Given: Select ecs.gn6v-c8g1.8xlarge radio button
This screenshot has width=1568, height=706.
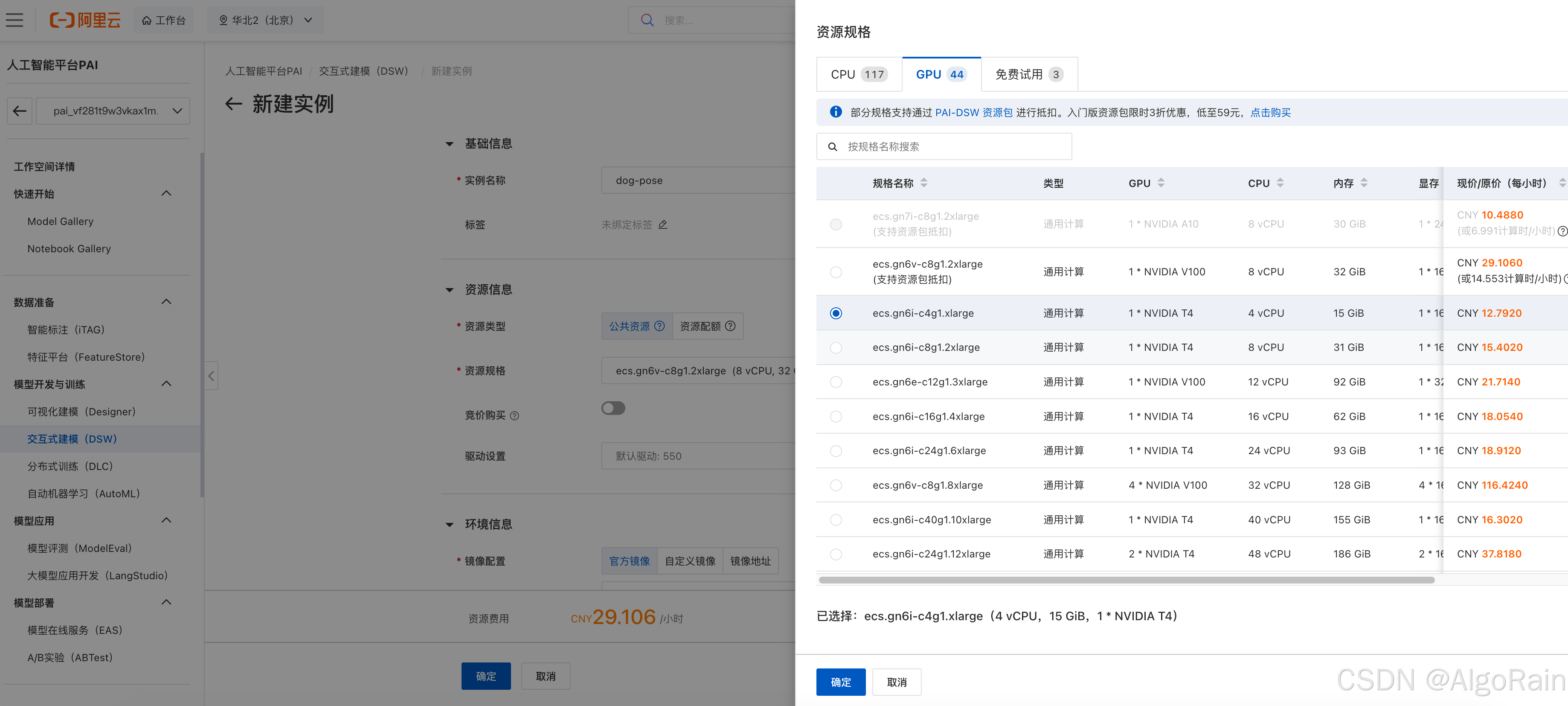Looking at the screenshot, I should (836, 485).
